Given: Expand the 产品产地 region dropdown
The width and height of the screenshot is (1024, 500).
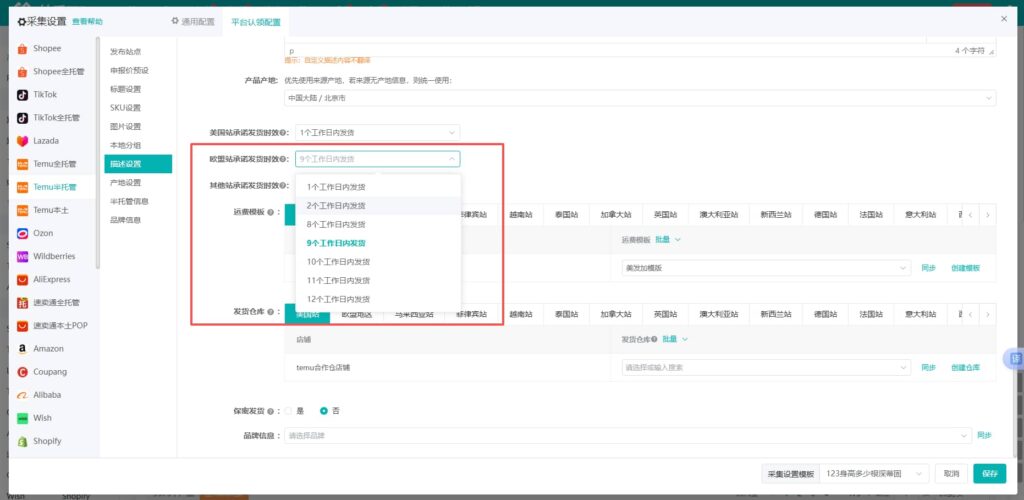Looking at the screenshot, I should coord(639,98).
